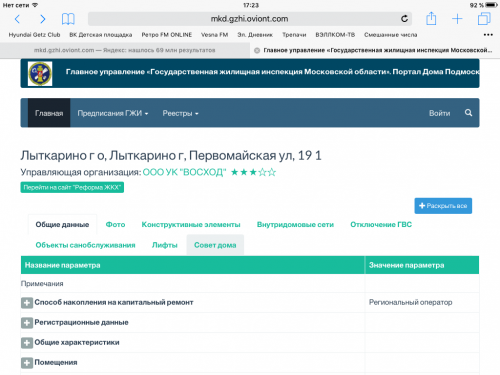Screen dimensions: 500x375
Task: Open ВЭЛЛКОМ-ТВ bookmark
Action: click(335, 35)
